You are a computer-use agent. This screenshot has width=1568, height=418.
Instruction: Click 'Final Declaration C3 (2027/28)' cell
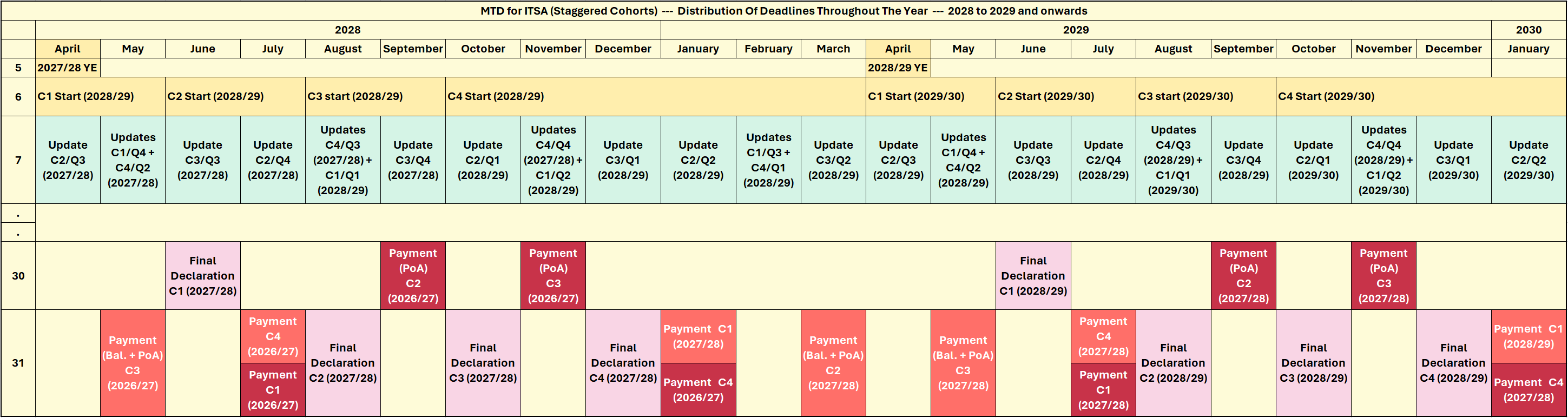[483, 363]
